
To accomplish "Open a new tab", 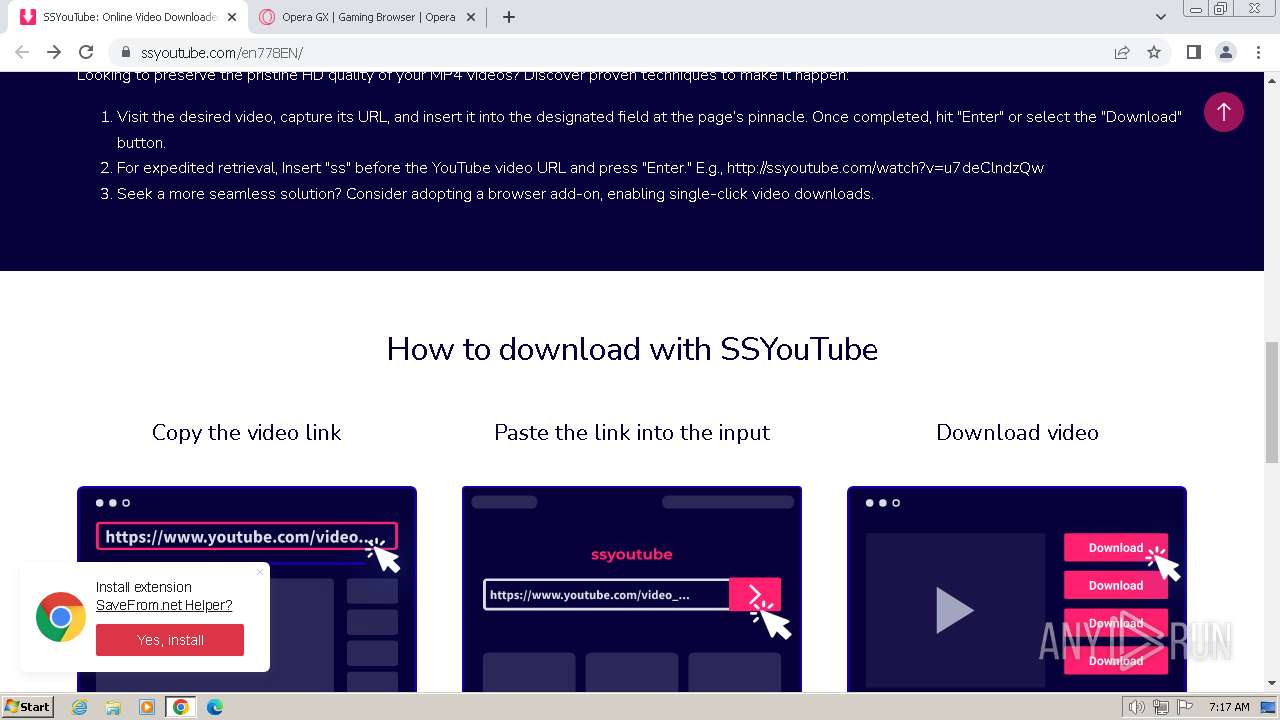I will (508, 17).
